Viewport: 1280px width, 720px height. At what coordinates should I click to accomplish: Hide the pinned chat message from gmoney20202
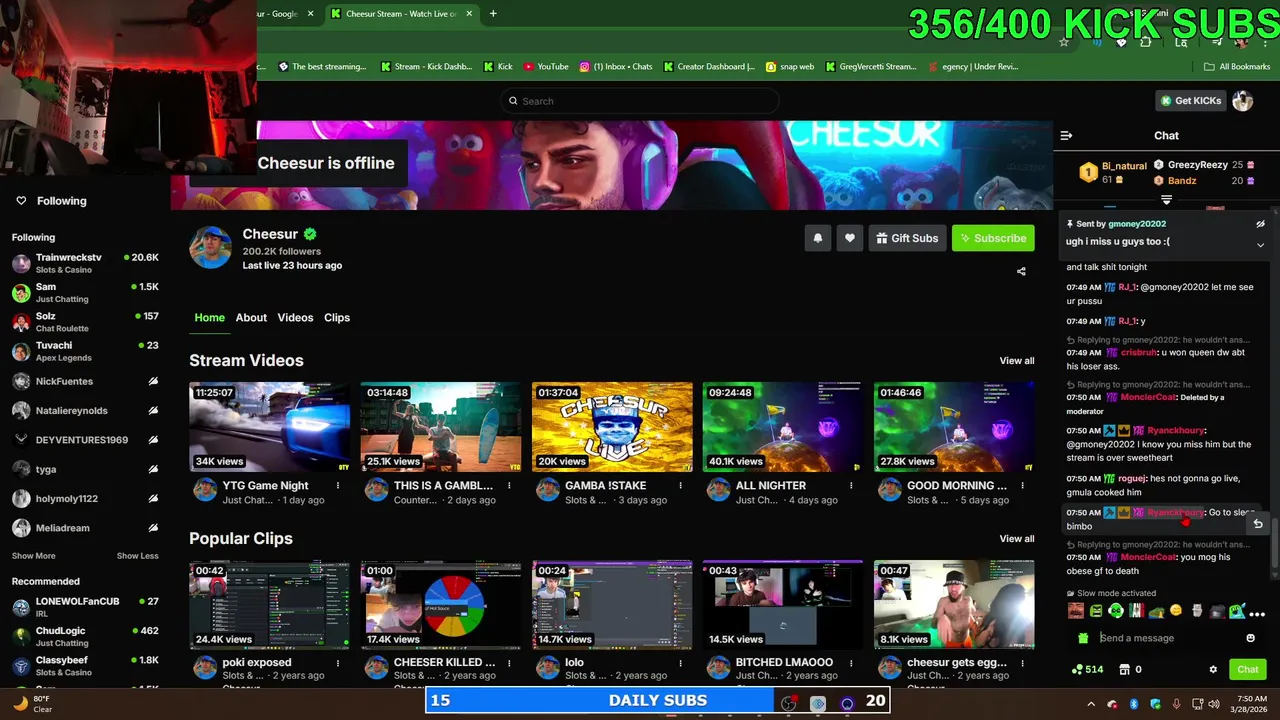pyautogui.click(x=1260, y=224)
